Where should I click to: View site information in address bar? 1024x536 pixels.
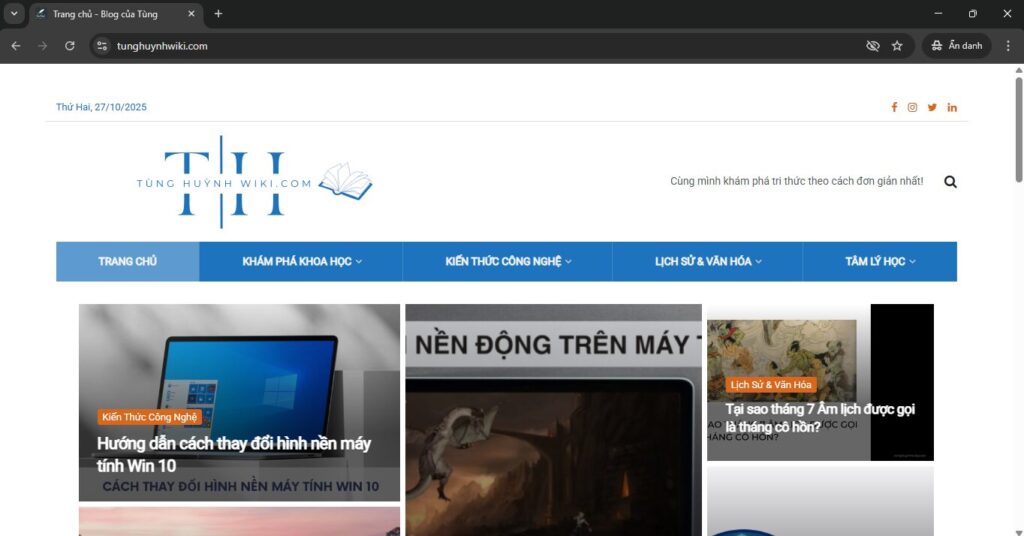point(101,46)
